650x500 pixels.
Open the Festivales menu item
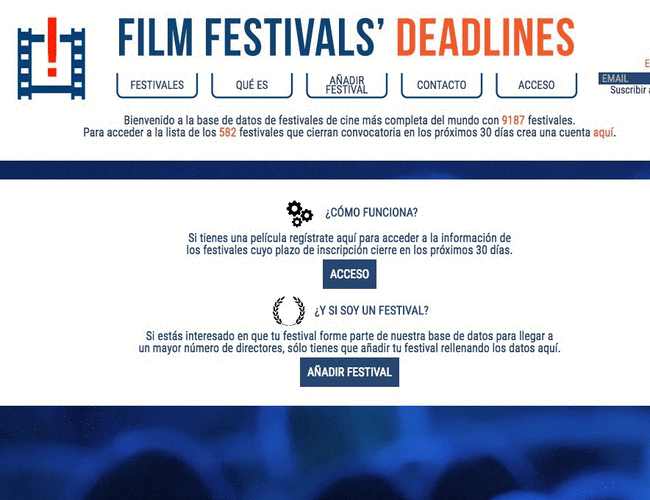(157, 85)
